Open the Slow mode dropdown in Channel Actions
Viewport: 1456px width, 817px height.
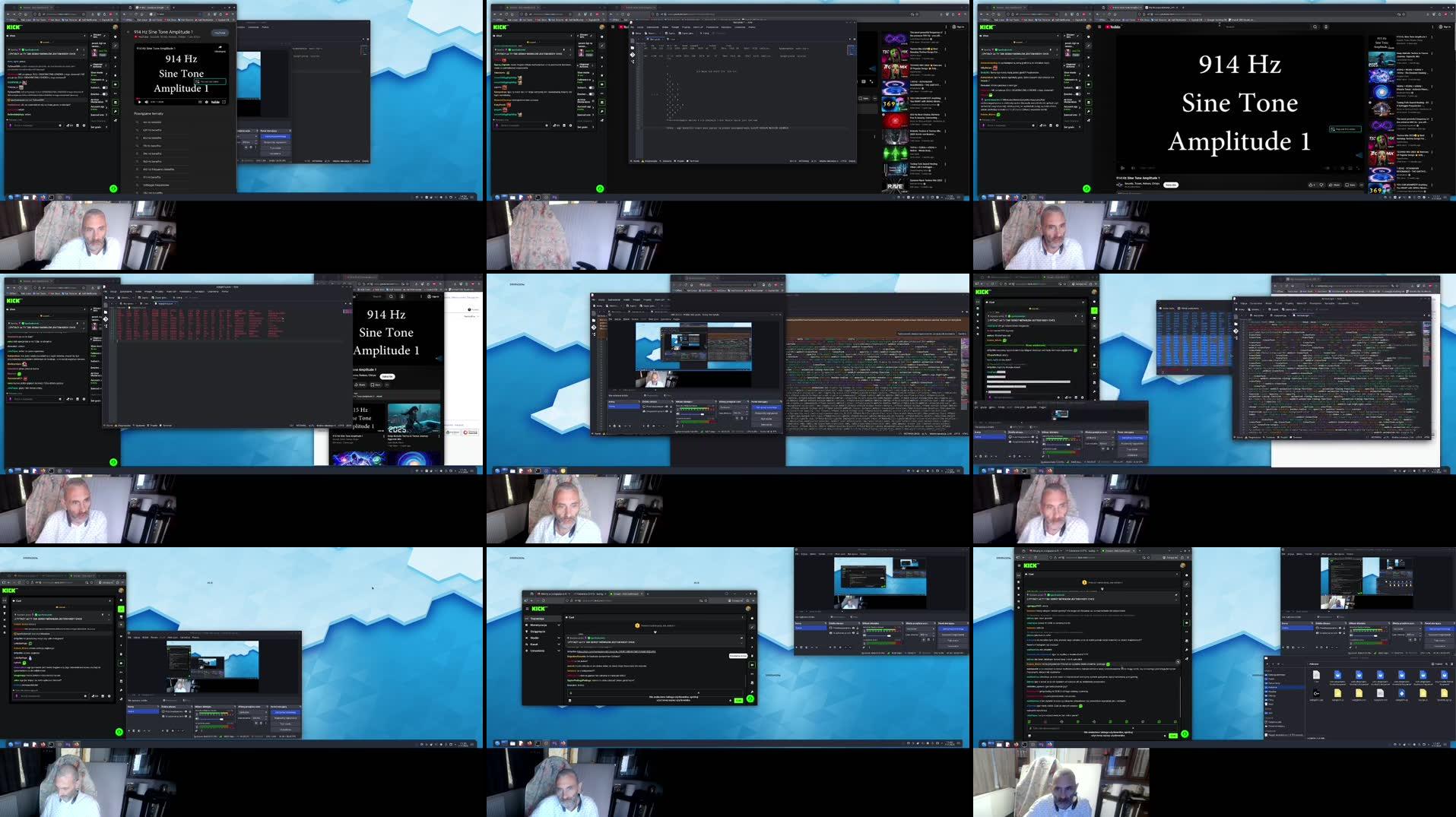1080,73
